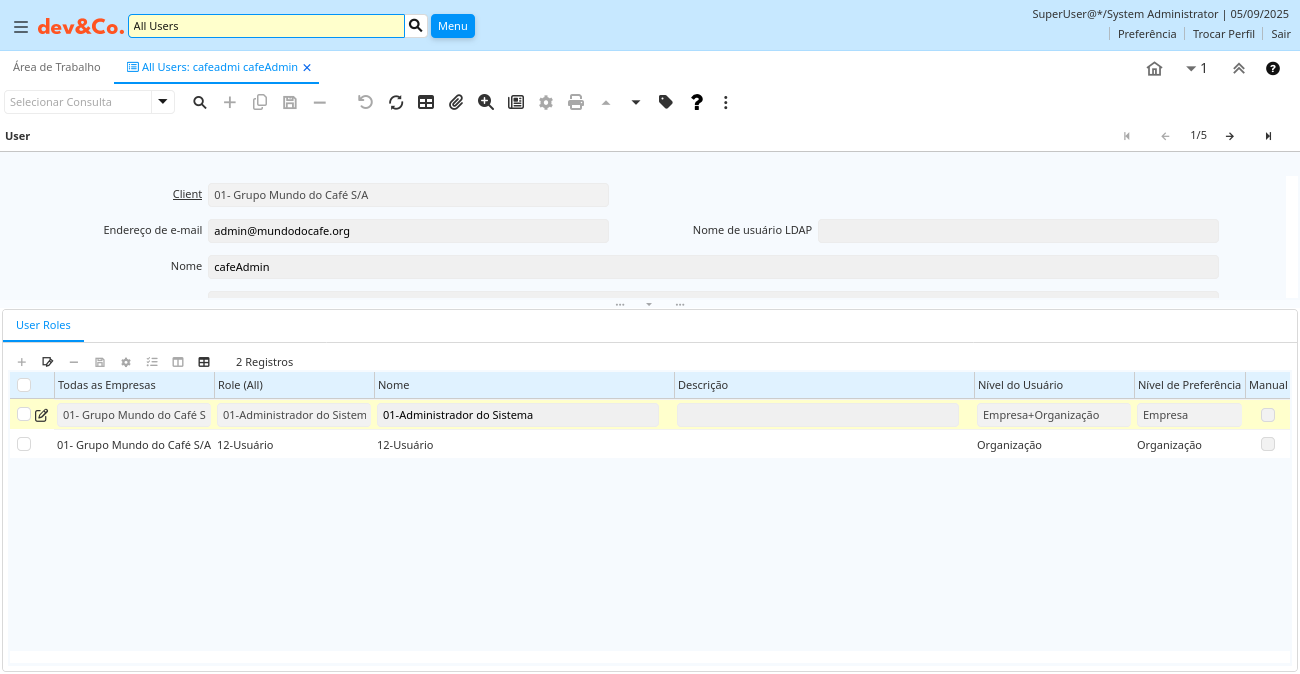Select the User Roles tab
Image resolution: width=1300 pixels, height=674 pixels.
pos(43,326)
